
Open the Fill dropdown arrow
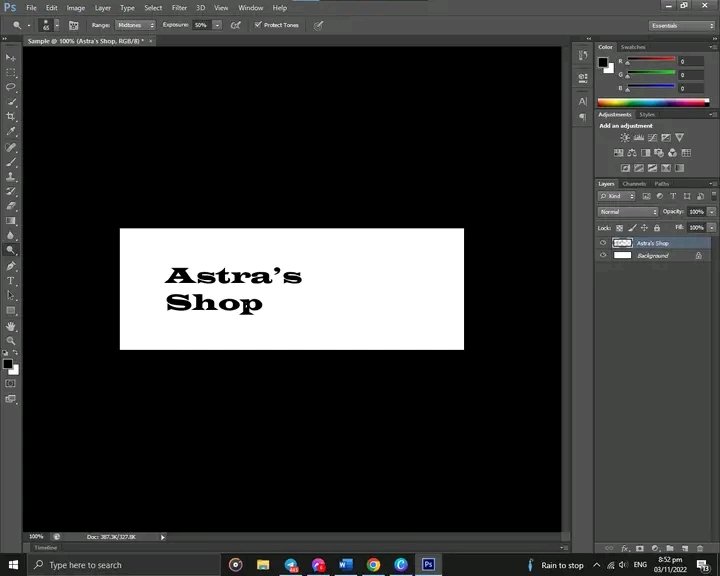(712, 227)
